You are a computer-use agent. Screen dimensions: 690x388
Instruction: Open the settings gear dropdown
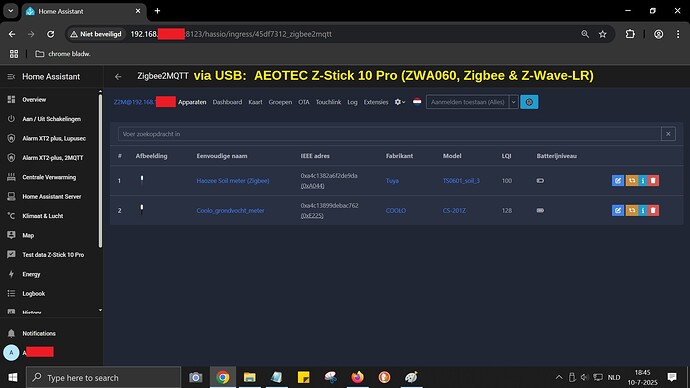click(400, 102)
